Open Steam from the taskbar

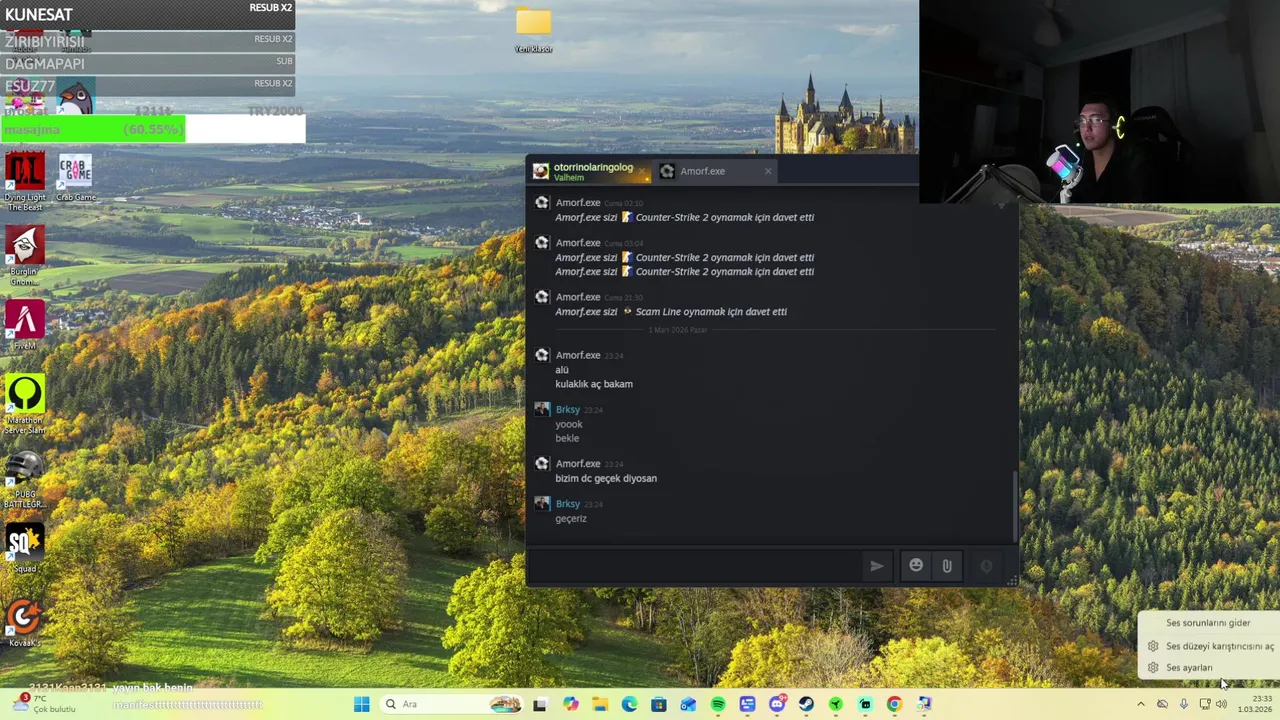point(806,704)
